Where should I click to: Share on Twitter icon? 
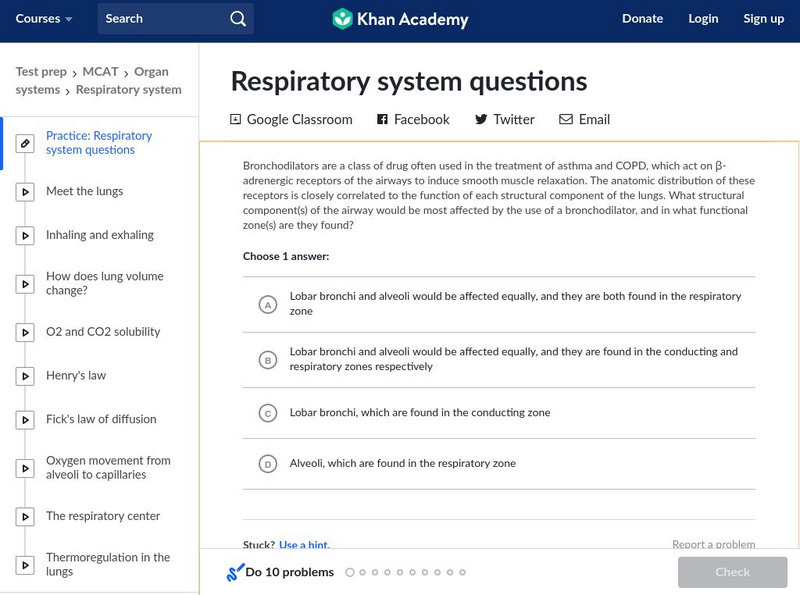tap(481, 119)
